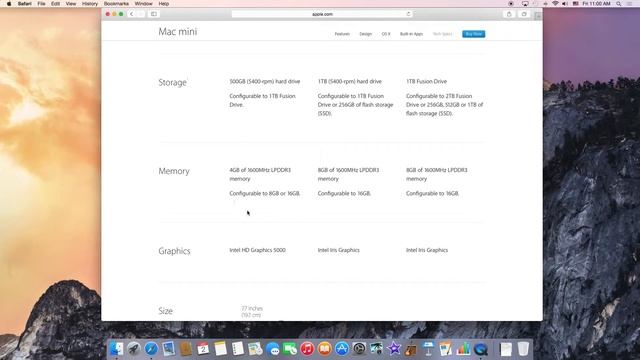Open iPhoto from the dock
This screenshot has height=360, width=640.
(376, 349)
